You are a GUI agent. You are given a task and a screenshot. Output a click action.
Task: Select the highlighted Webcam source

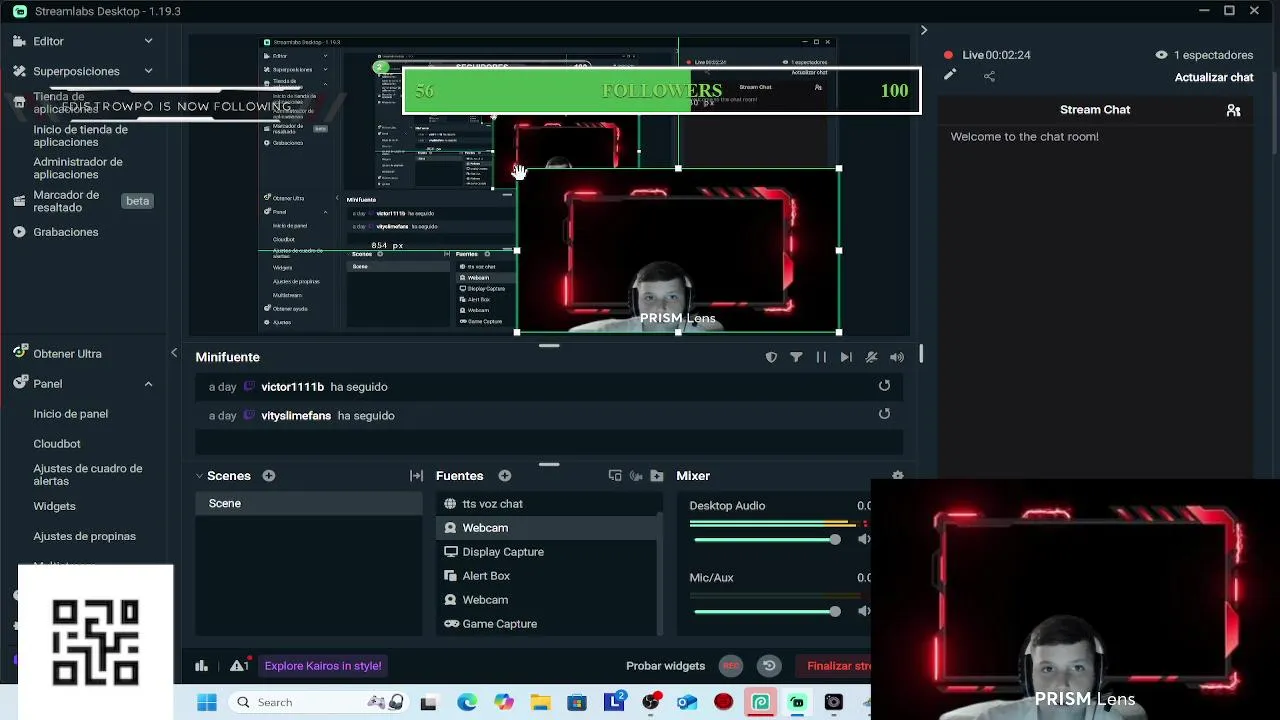pyautogui.click(x=548, y=528)
